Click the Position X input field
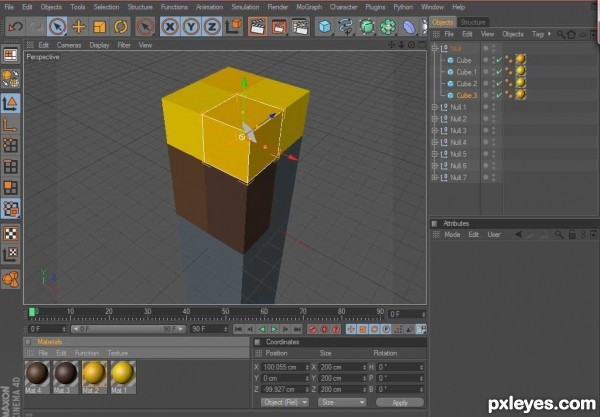This screenshot has height=417, width=600. [285, 367]
